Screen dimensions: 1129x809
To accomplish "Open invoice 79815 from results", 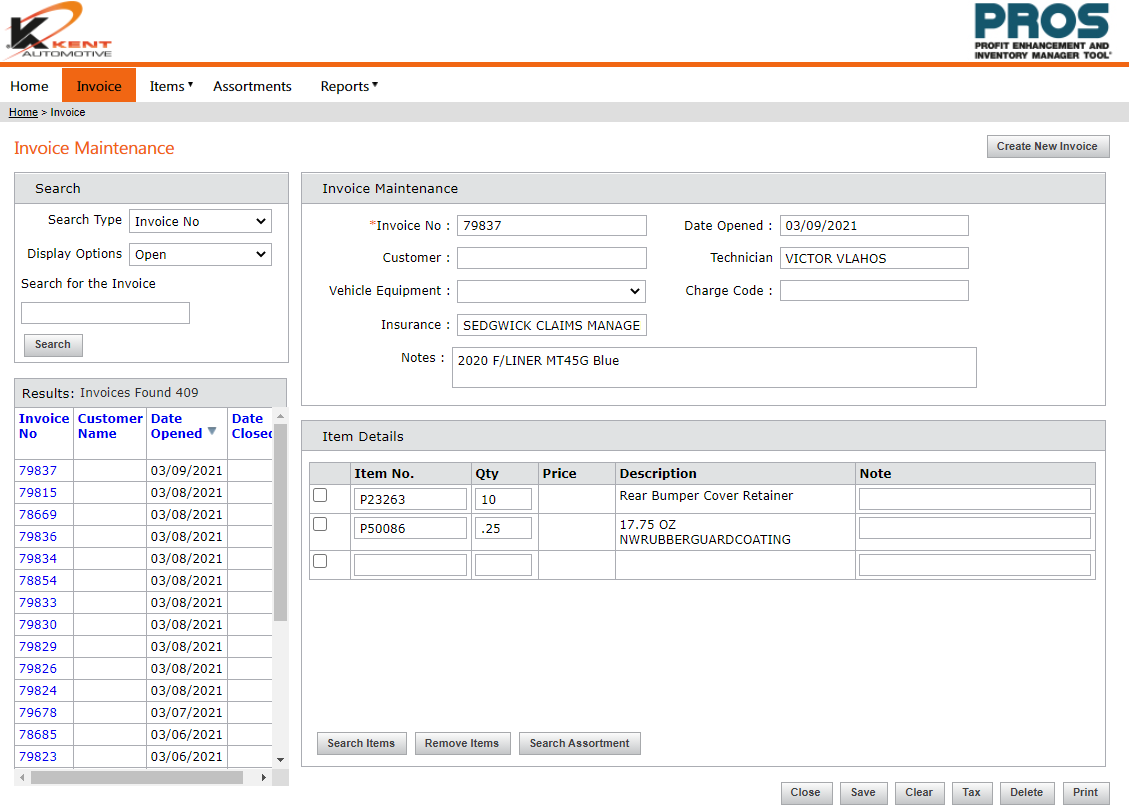I will click(x=38, y=492).
